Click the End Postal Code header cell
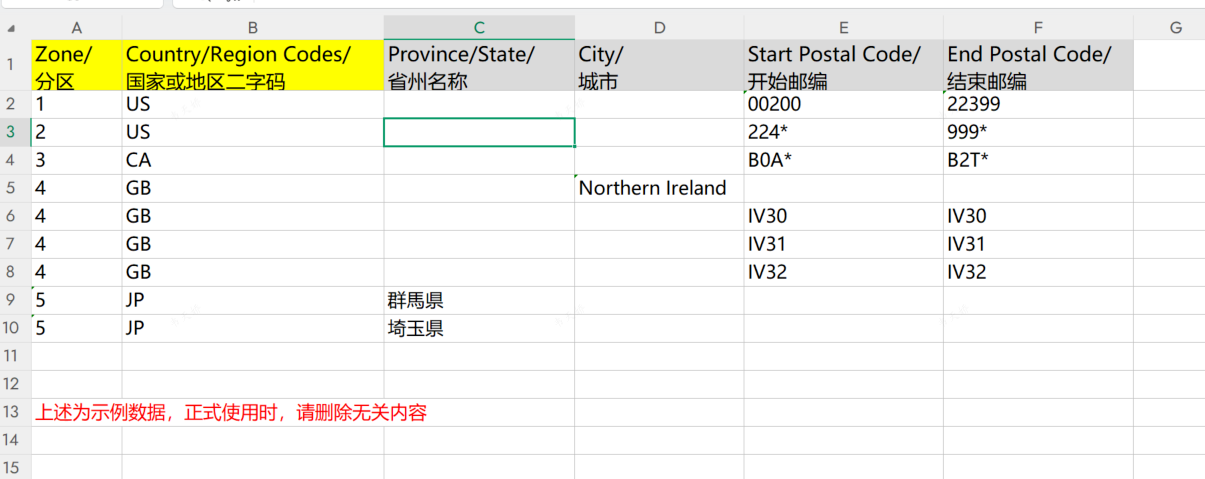 (1037, 67)
